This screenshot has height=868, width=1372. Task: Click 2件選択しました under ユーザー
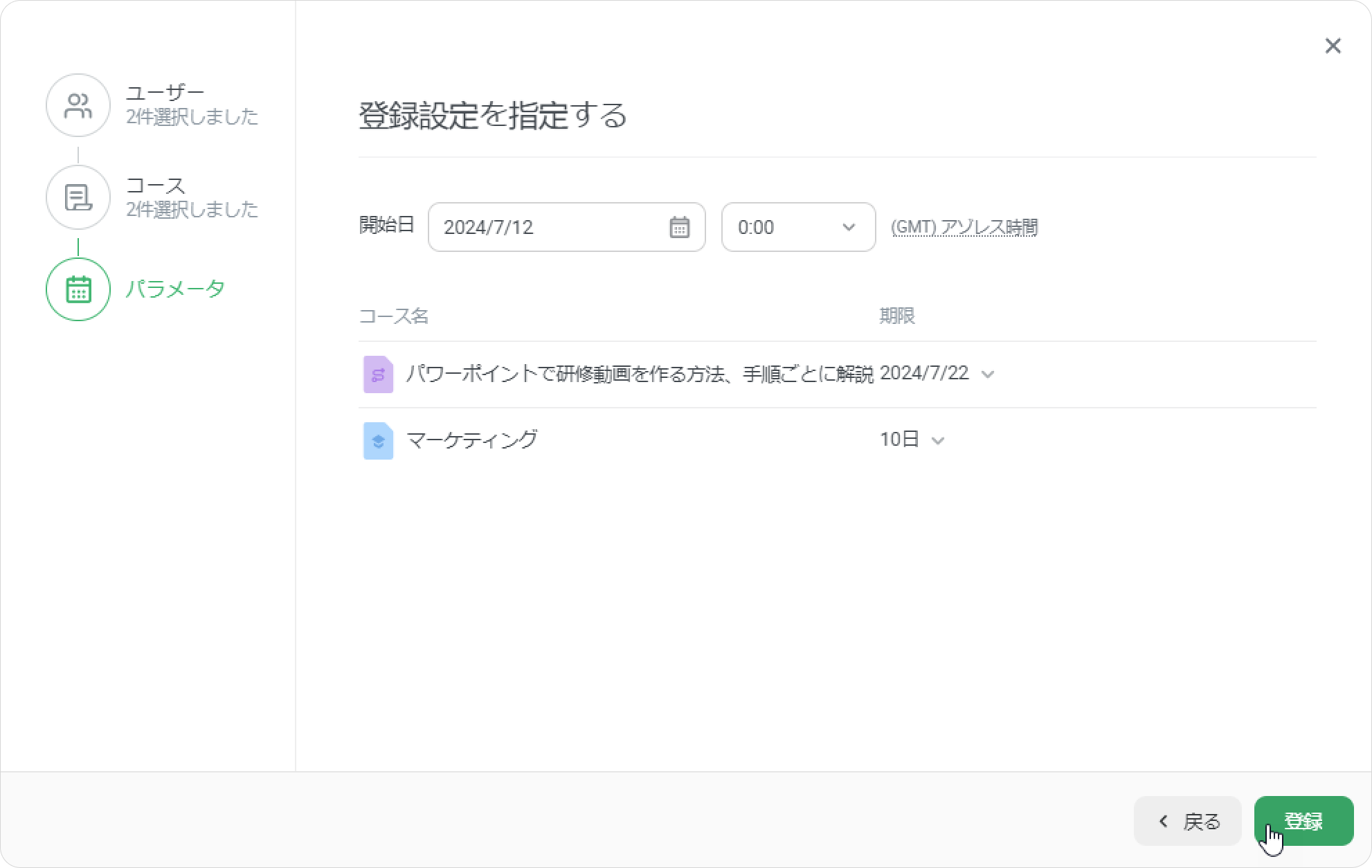click(192, 116)
